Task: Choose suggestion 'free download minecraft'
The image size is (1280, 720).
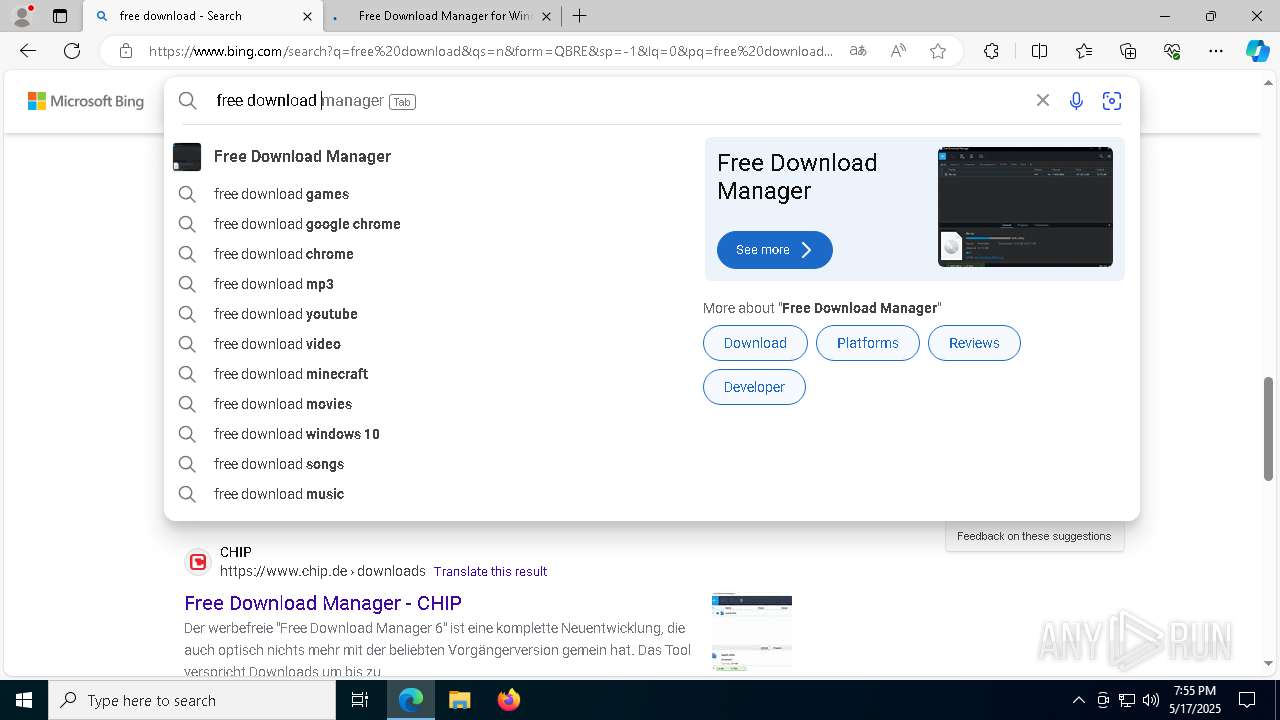Action: click(291, 374)
